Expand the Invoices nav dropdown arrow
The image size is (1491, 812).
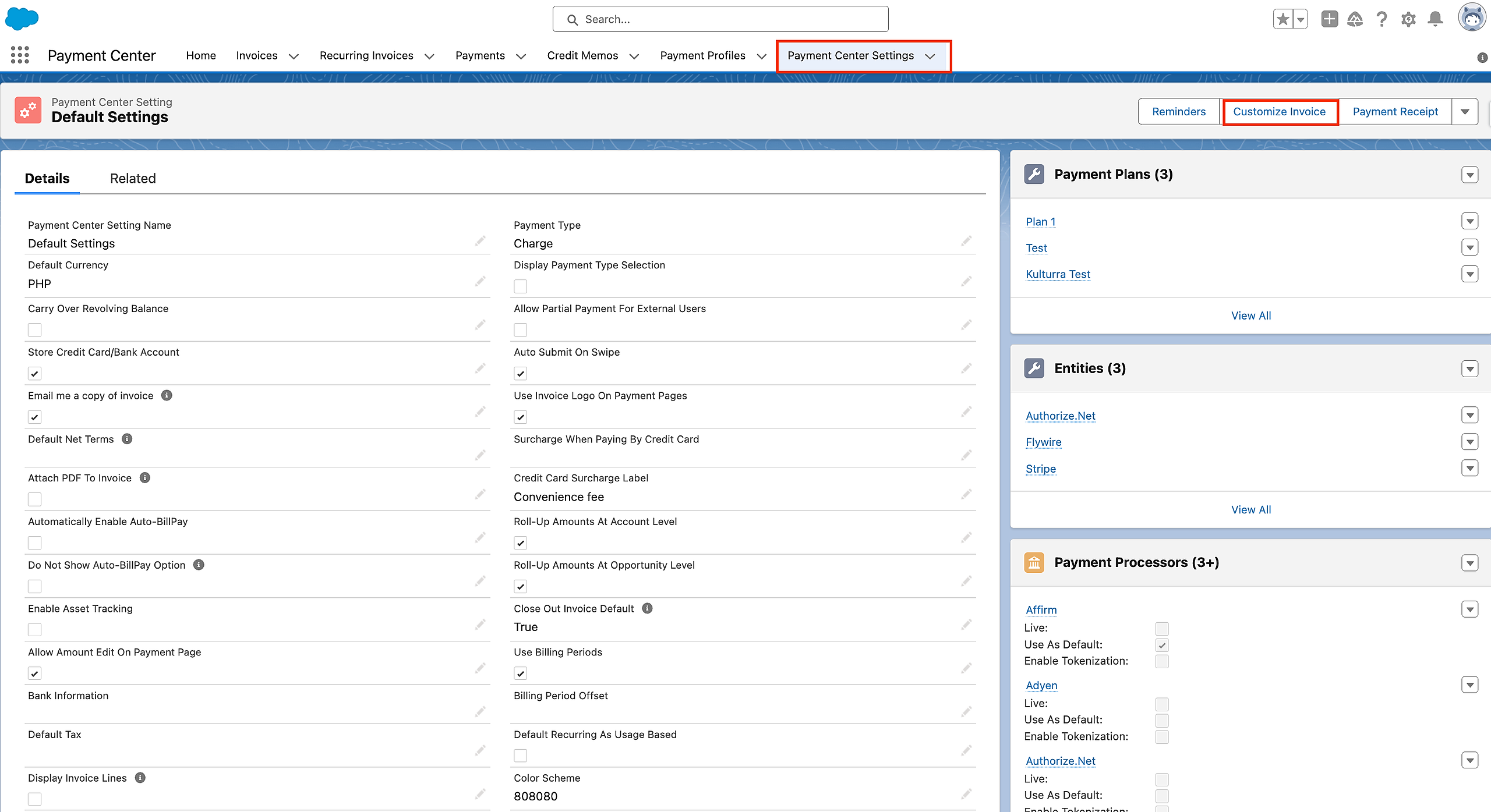coord(294,56)
